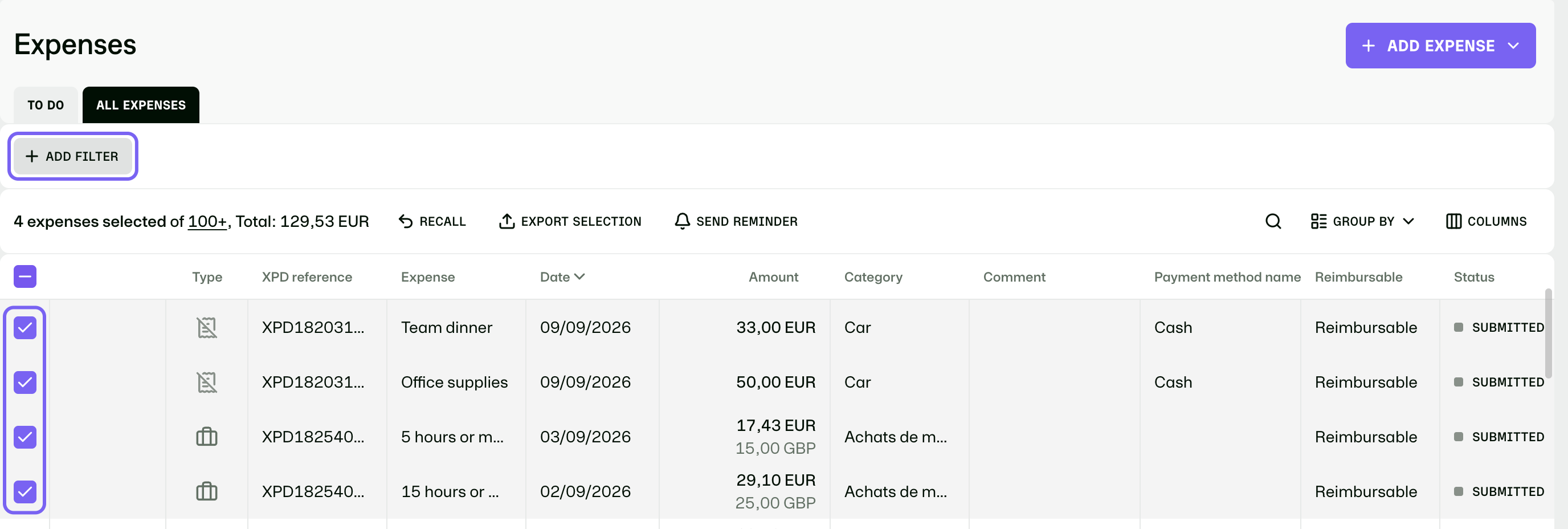The image size is (1568, 529).
Task: Click the Cash payment method for Office supplies
Action: tap(1173, 382)
